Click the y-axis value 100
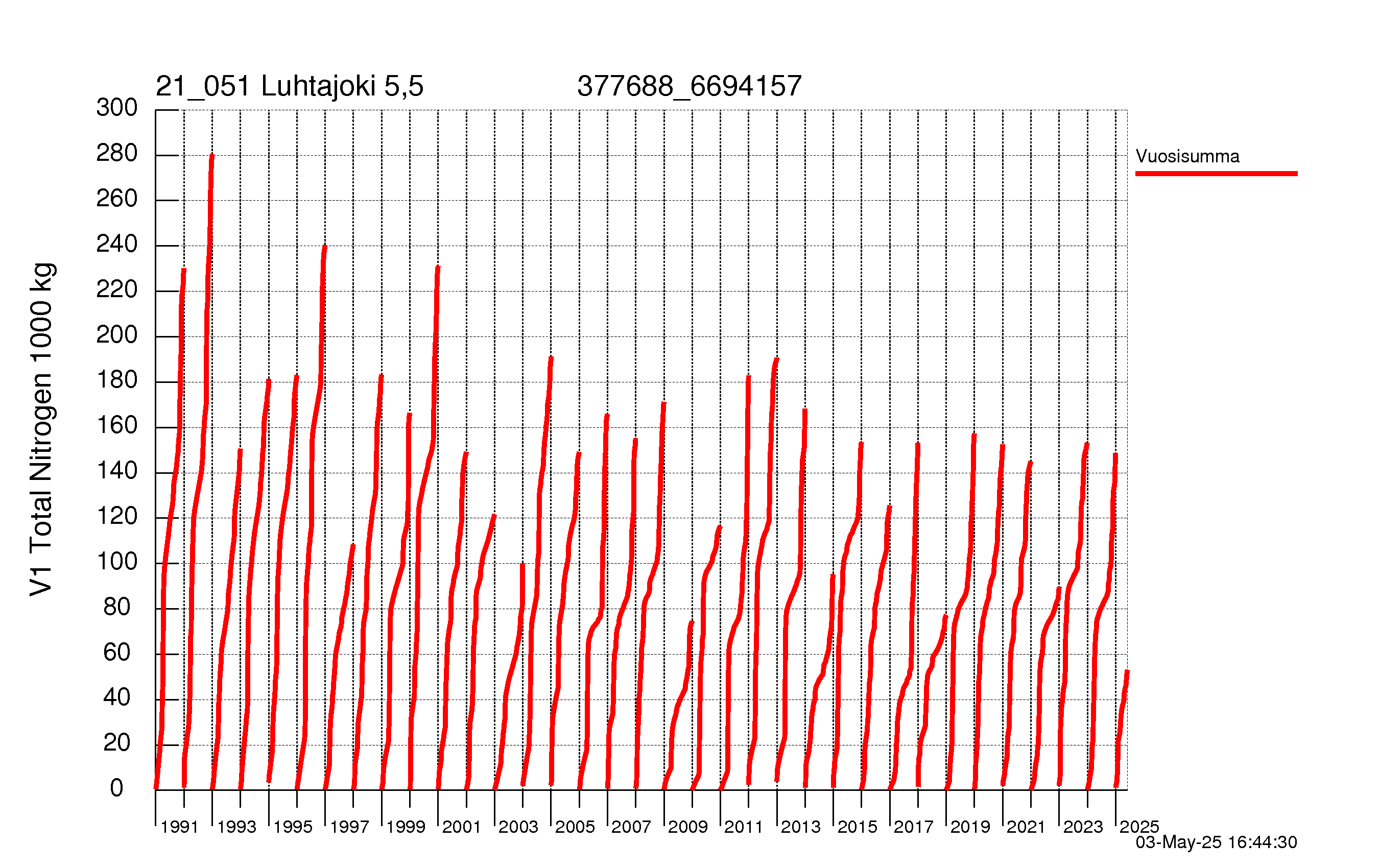1379x868 pixels. point(117,562)
